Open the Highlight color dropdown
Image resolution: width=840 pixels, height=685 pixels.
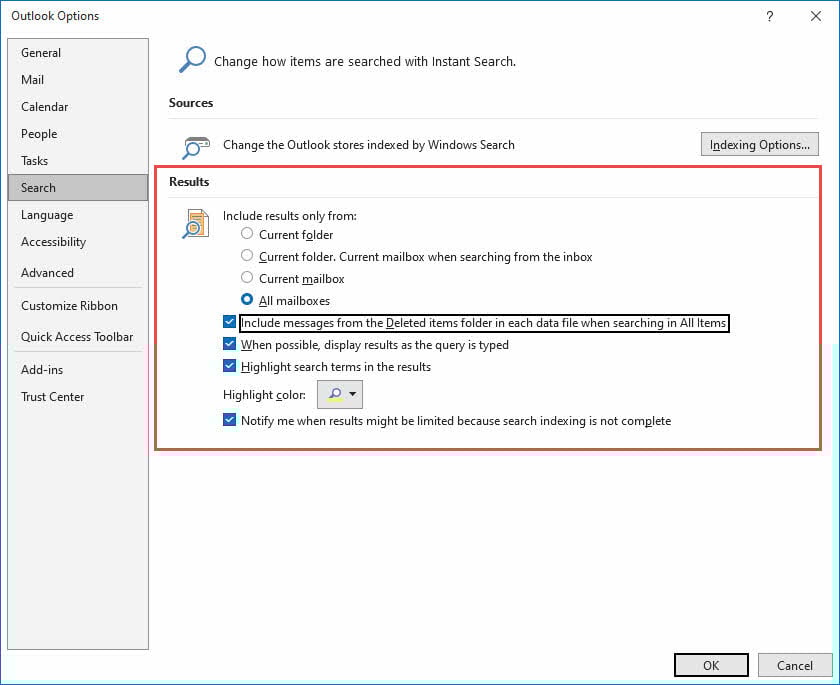340,394
